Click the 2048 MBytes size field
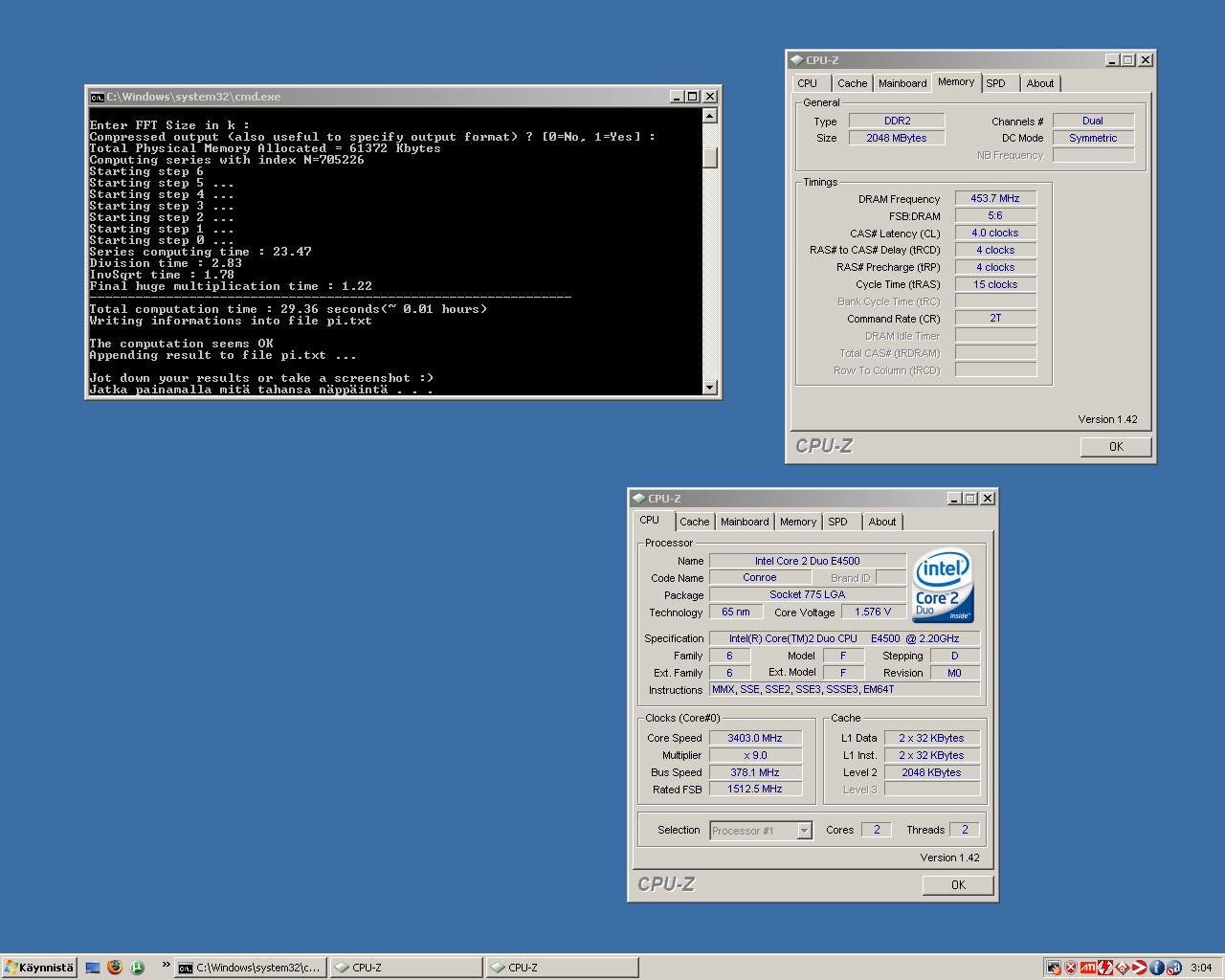 897,138
